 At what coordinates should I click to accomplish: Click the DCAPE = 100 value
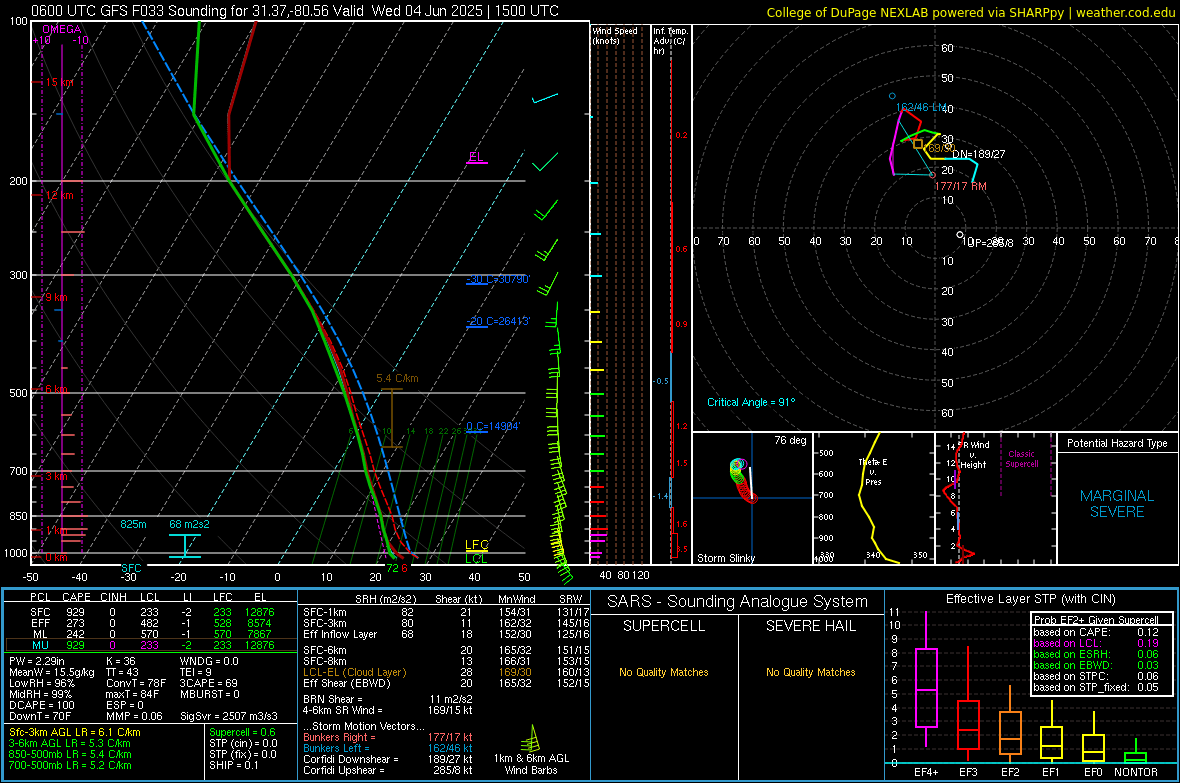(41, 705)
